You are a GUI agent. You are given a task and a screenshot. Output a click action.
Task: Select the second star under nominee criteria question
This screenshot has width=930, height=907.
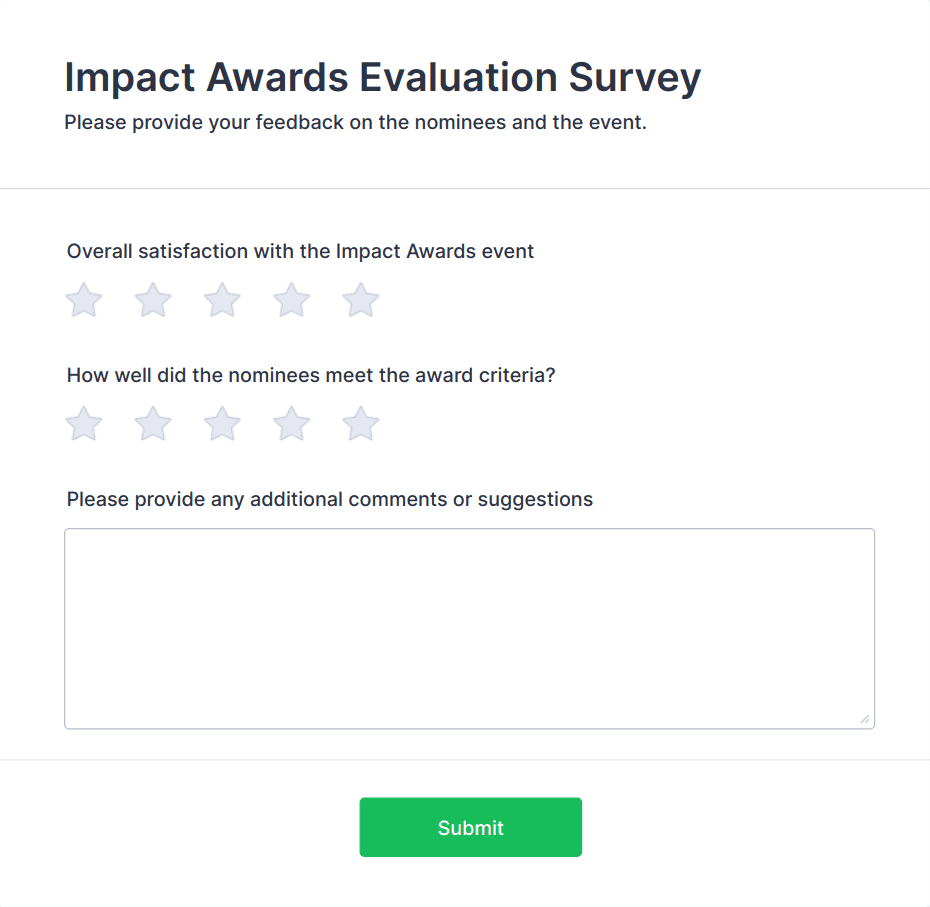[x=152, y=423]
